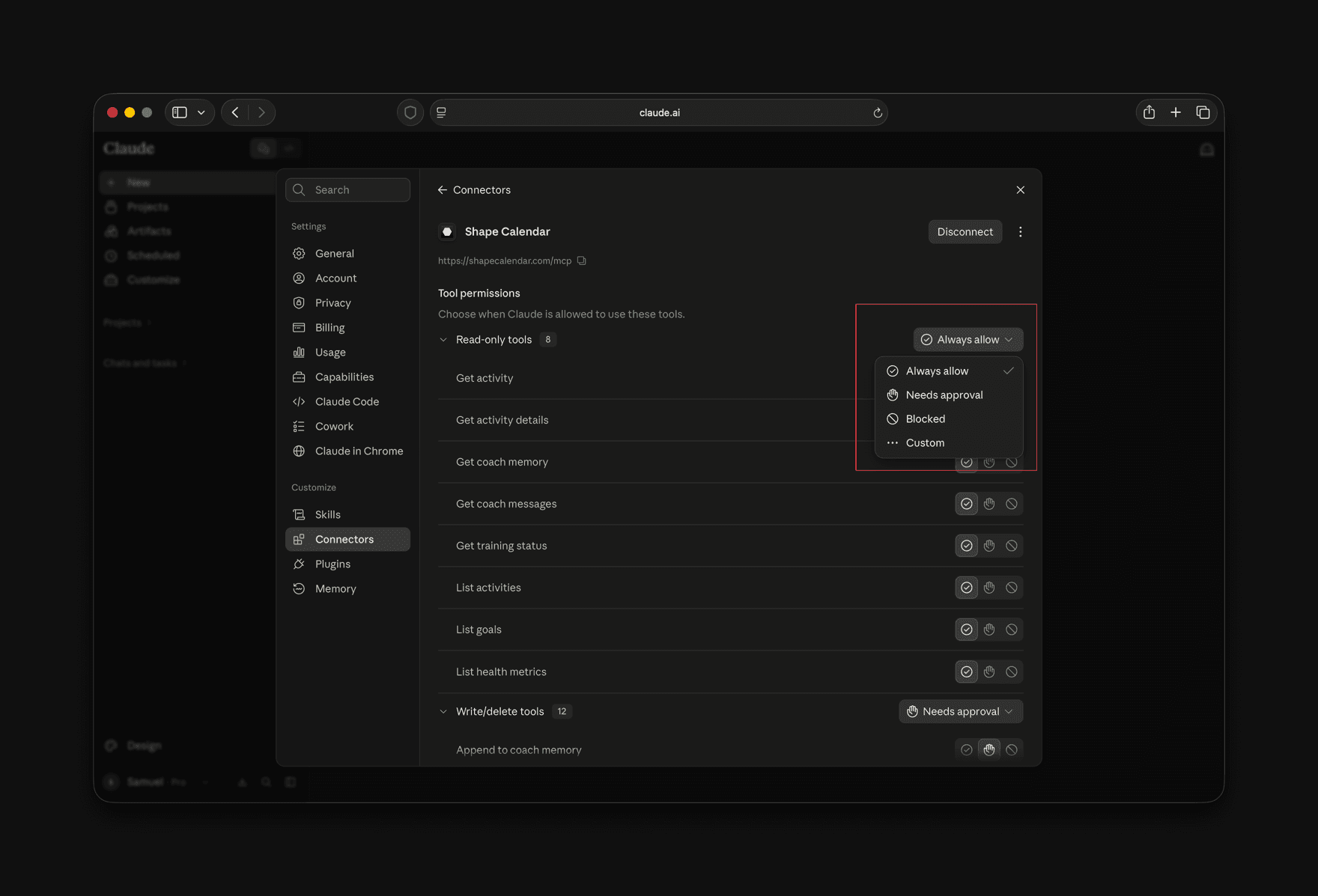
Task: Click the Get activity row label
Action: pos(485,378)
